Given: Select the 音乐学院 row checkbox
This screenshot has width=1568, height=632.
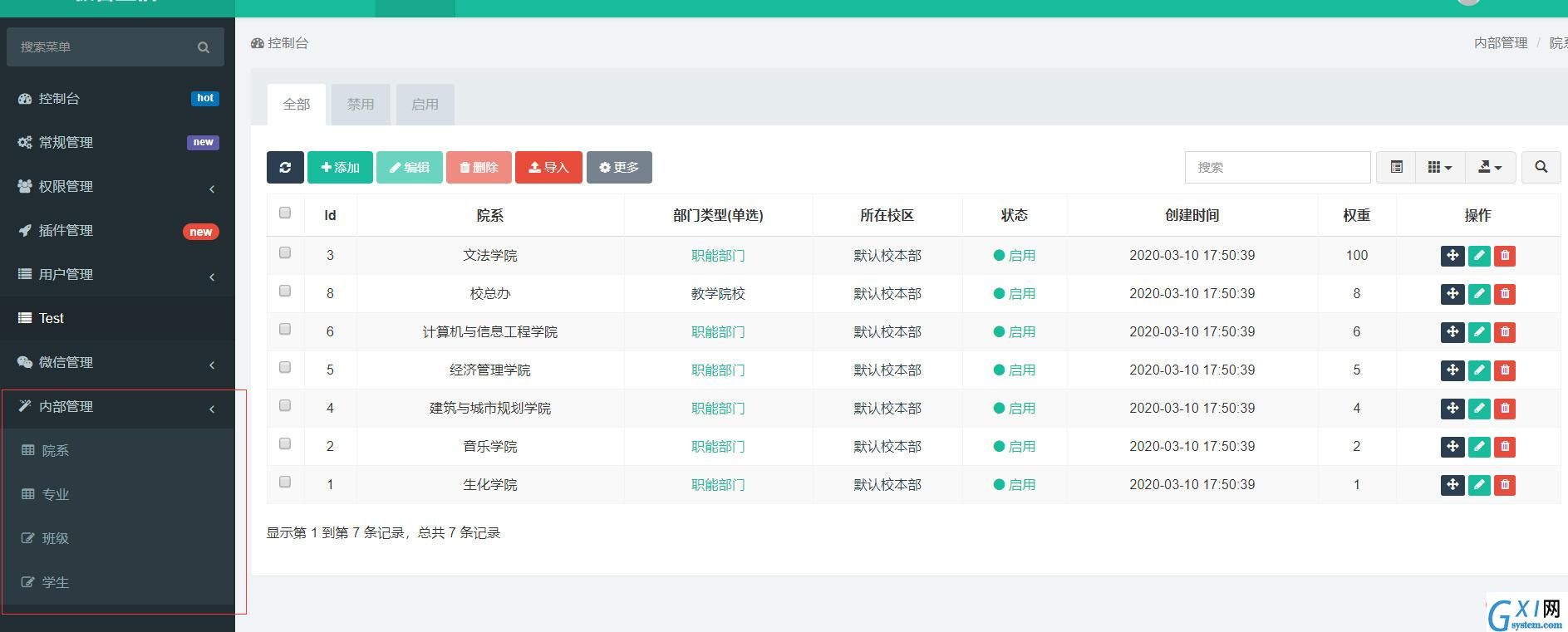Looking at the screenshot, I should pos(285,443).
